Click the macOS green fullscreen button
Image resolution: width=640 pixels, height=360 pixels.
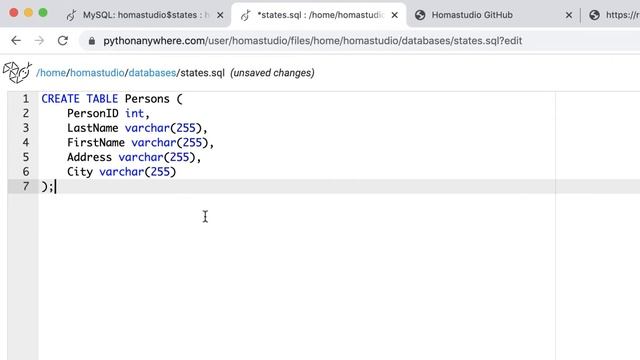click(43, 13)
